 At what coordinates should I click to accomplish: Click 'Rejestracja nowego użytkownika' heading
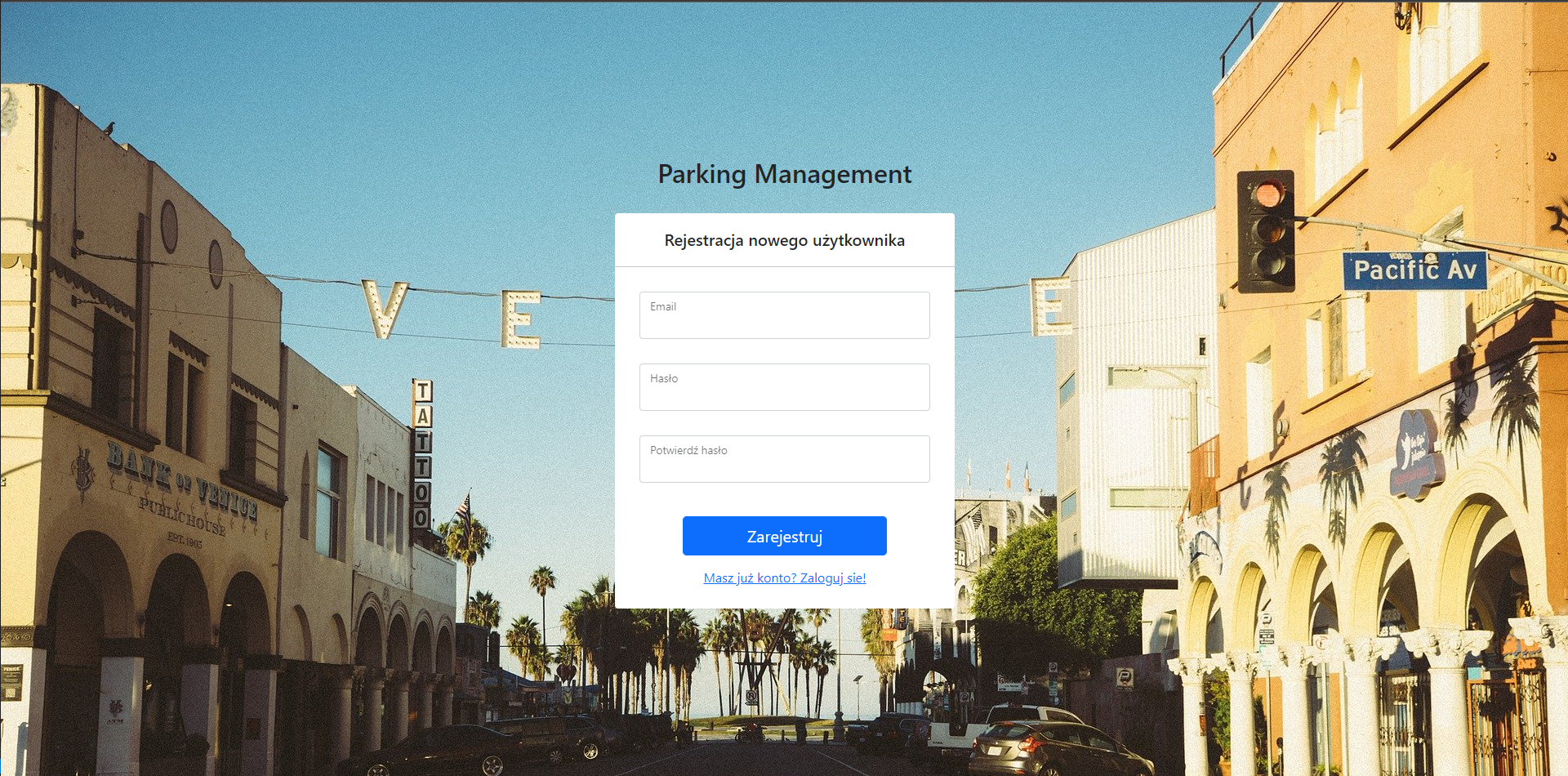[x=784, y=240]
